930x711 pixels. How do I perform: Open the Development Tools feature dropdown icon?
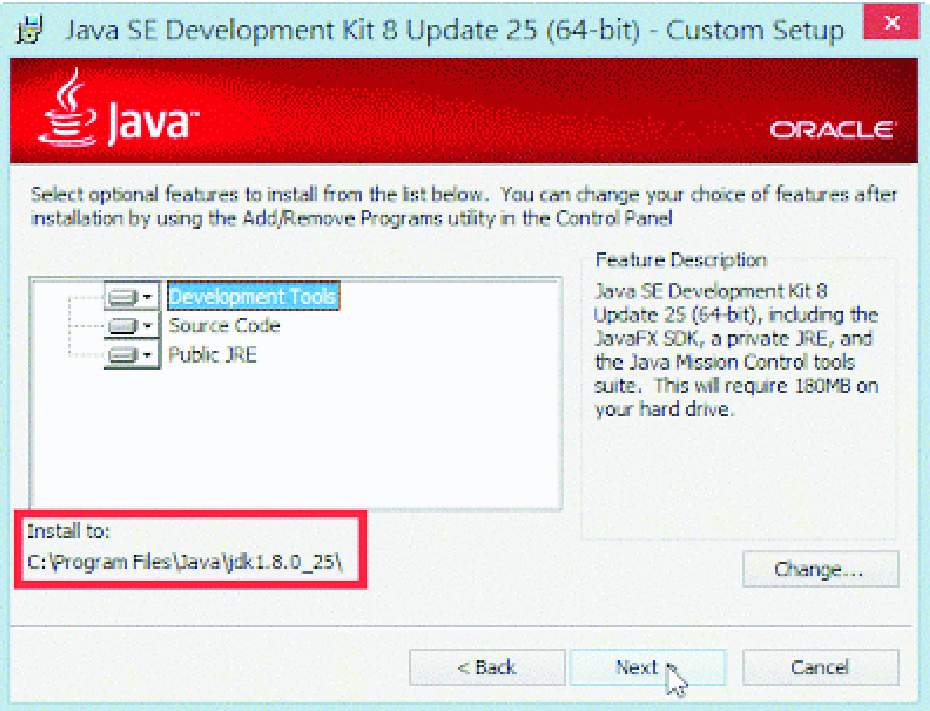(x=131, y=296)
